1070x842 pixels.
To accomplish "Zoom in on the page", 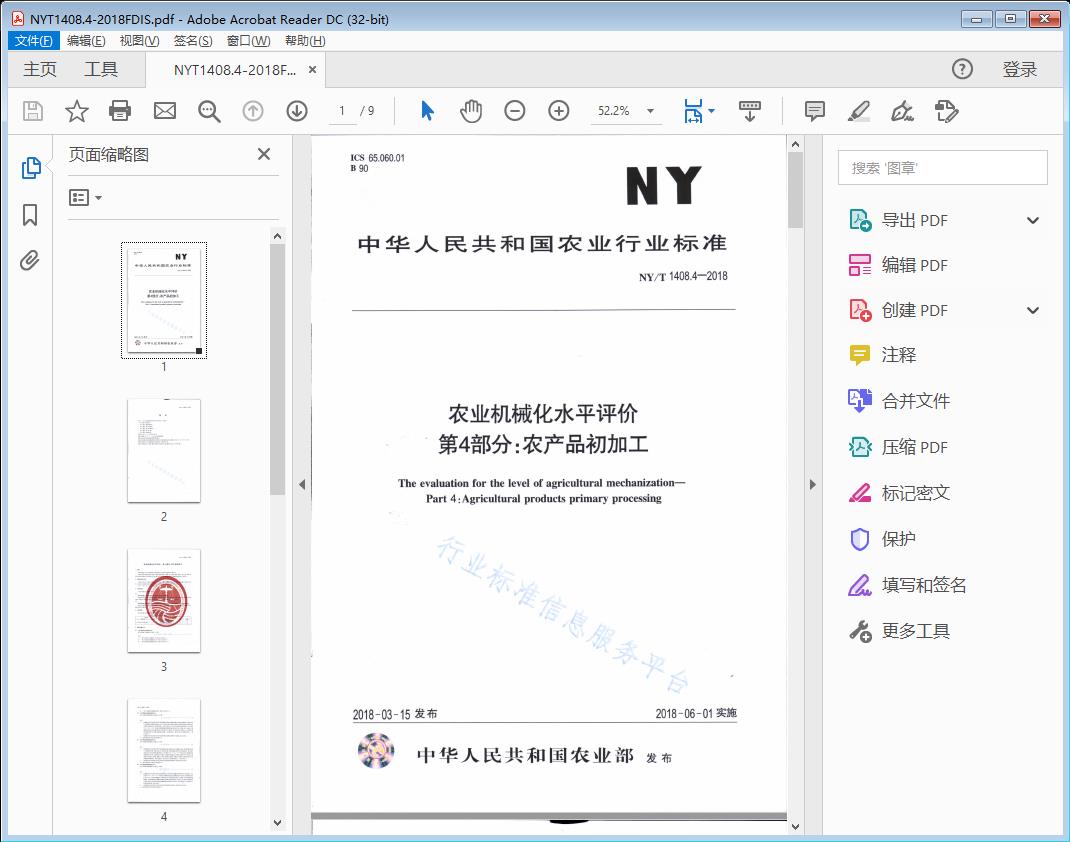I will pyautogui.click(x=559, y=111).
